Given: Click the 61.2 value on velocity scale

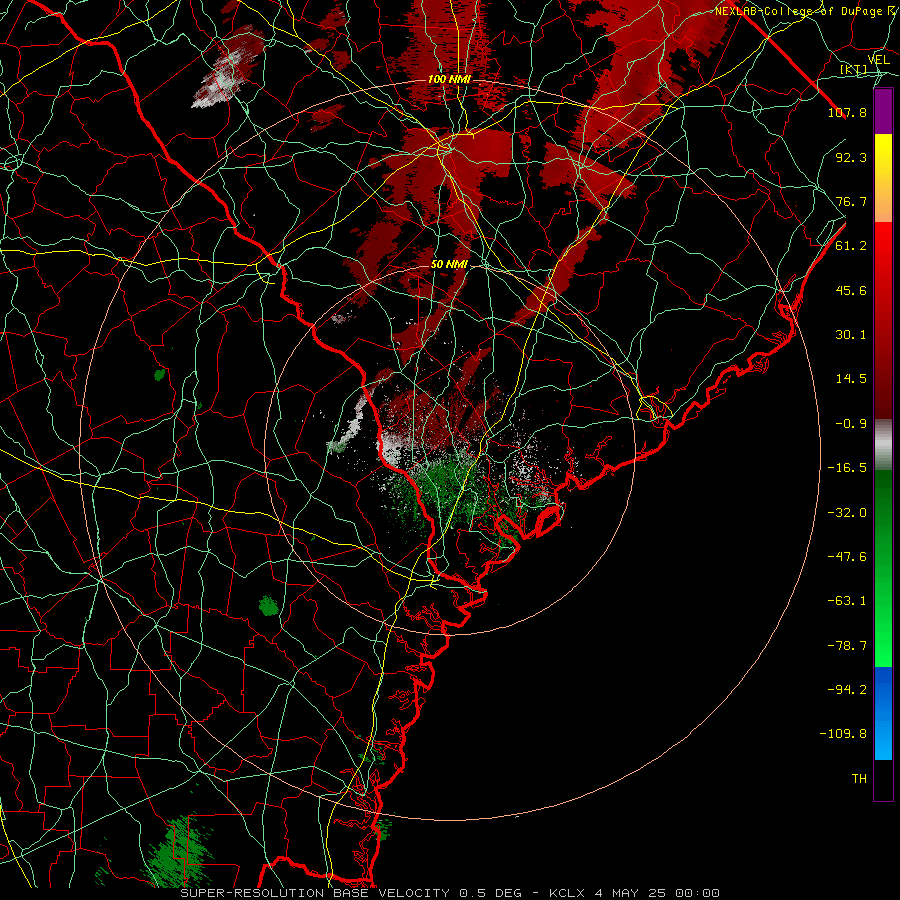Looking at the screenshot, I should [x=851, y=246].
